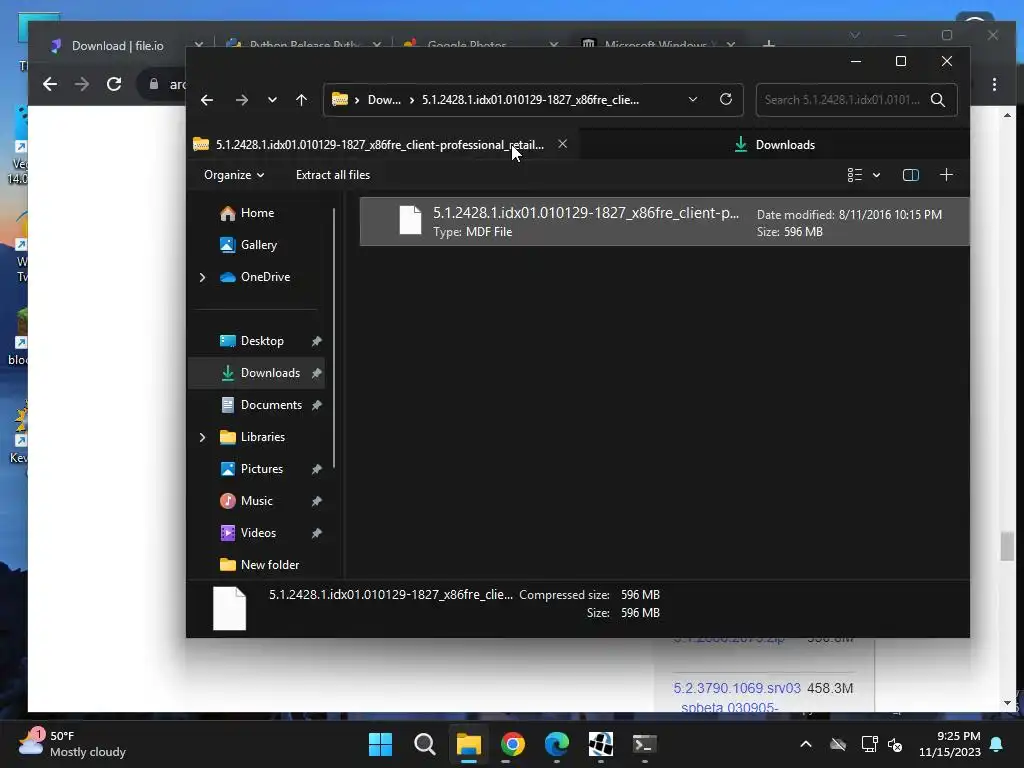Screen dimensions: 1024x768
Task: Close the 5.1.2428.1 zip folder tab
Action: pyautogui.click(x=562, y=144)
